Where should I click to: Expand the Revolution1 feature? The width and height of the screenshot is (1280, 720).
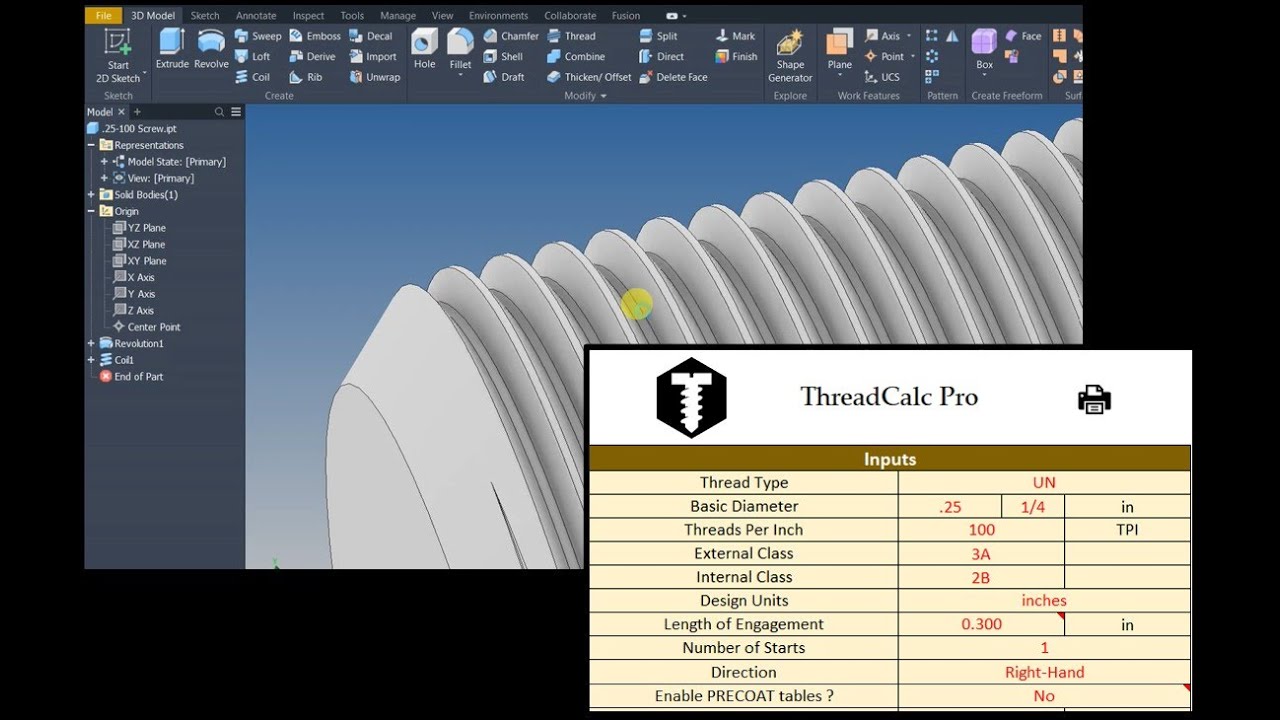coord(91,344)
